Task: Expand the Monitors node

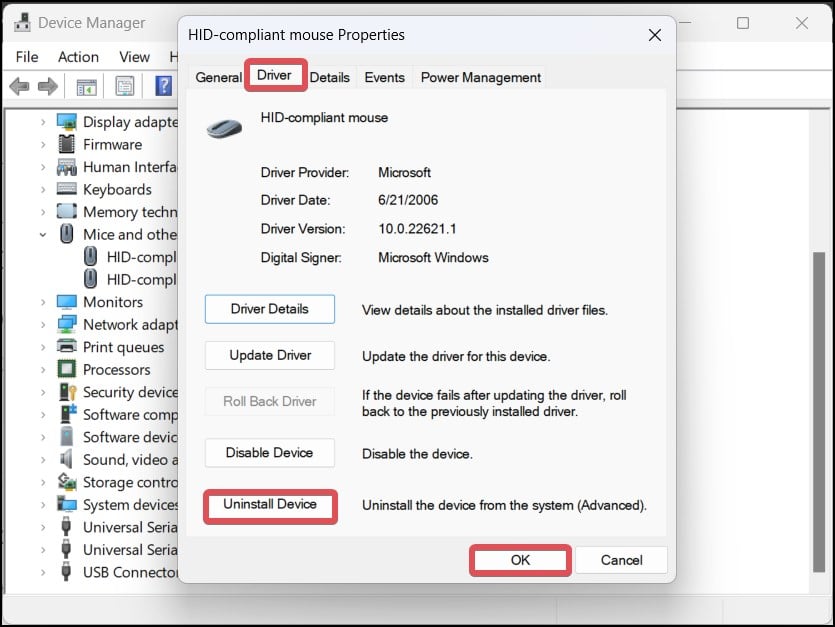Action: (43, 302)
